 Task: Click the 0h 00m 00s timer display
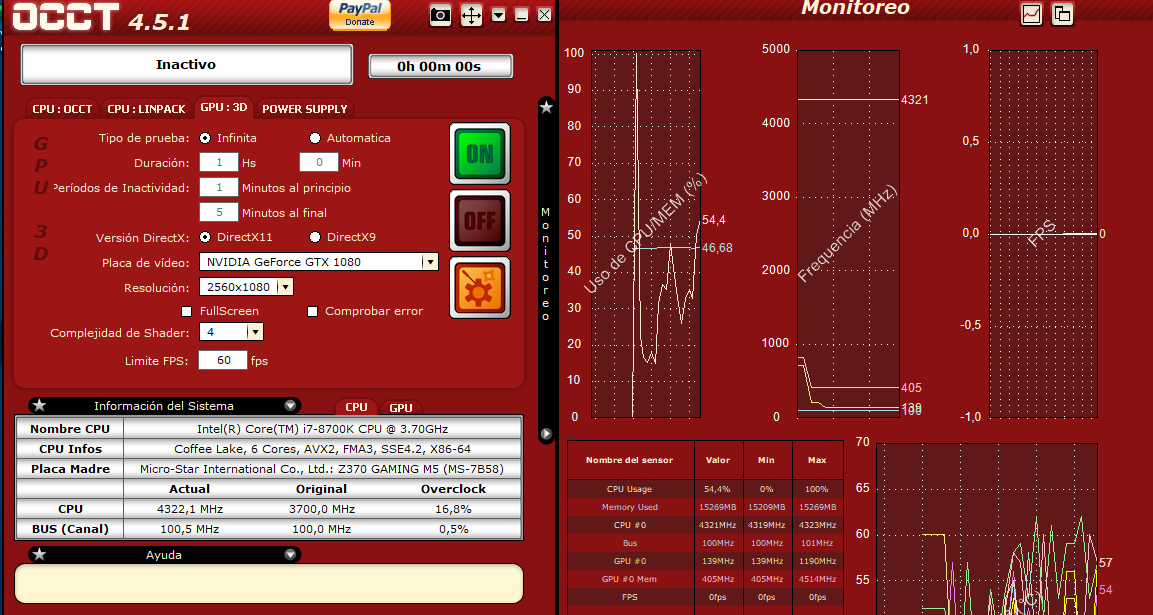tap(440, 66)
